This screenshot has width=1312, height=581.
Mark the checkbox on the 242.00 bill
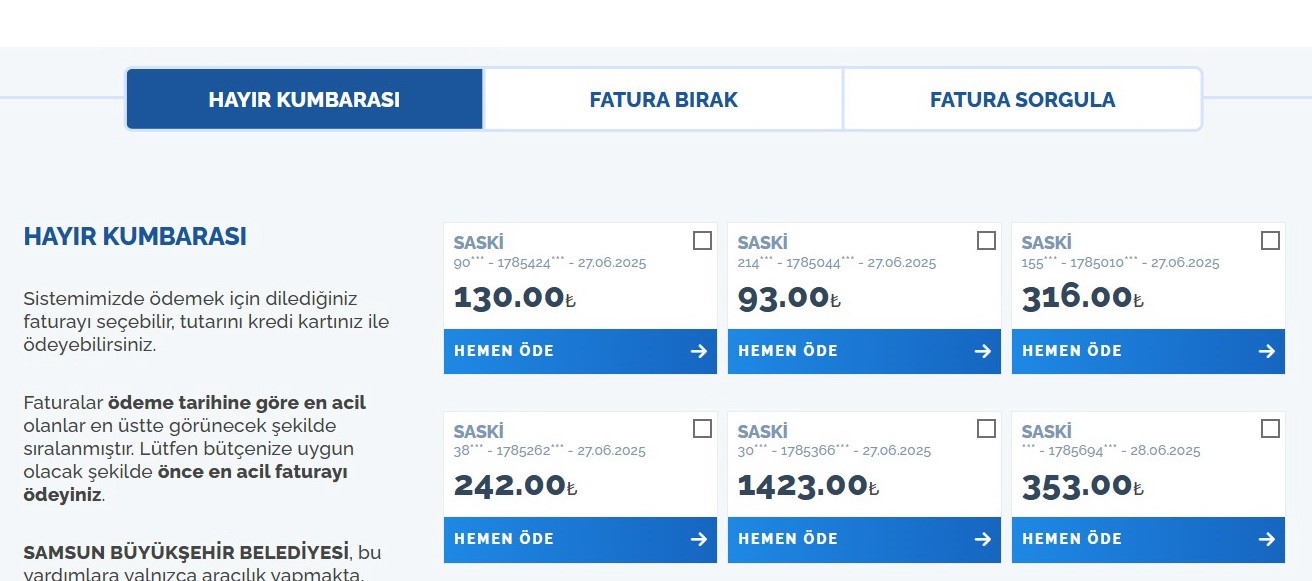click(x=702, y=429)
